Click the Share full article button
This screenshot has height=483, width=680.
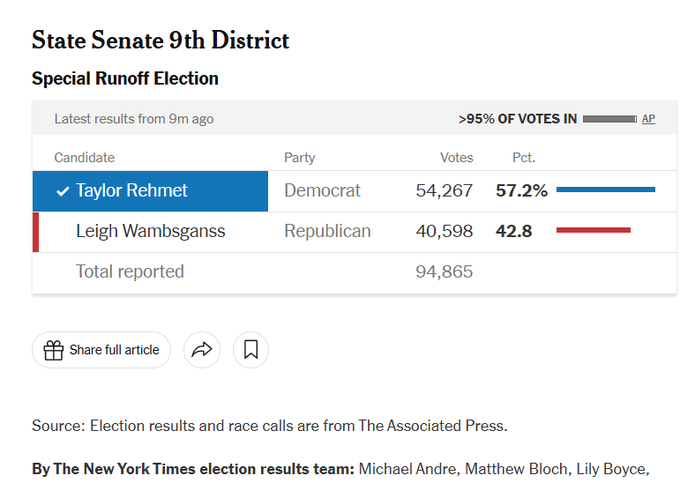[101, 350]
